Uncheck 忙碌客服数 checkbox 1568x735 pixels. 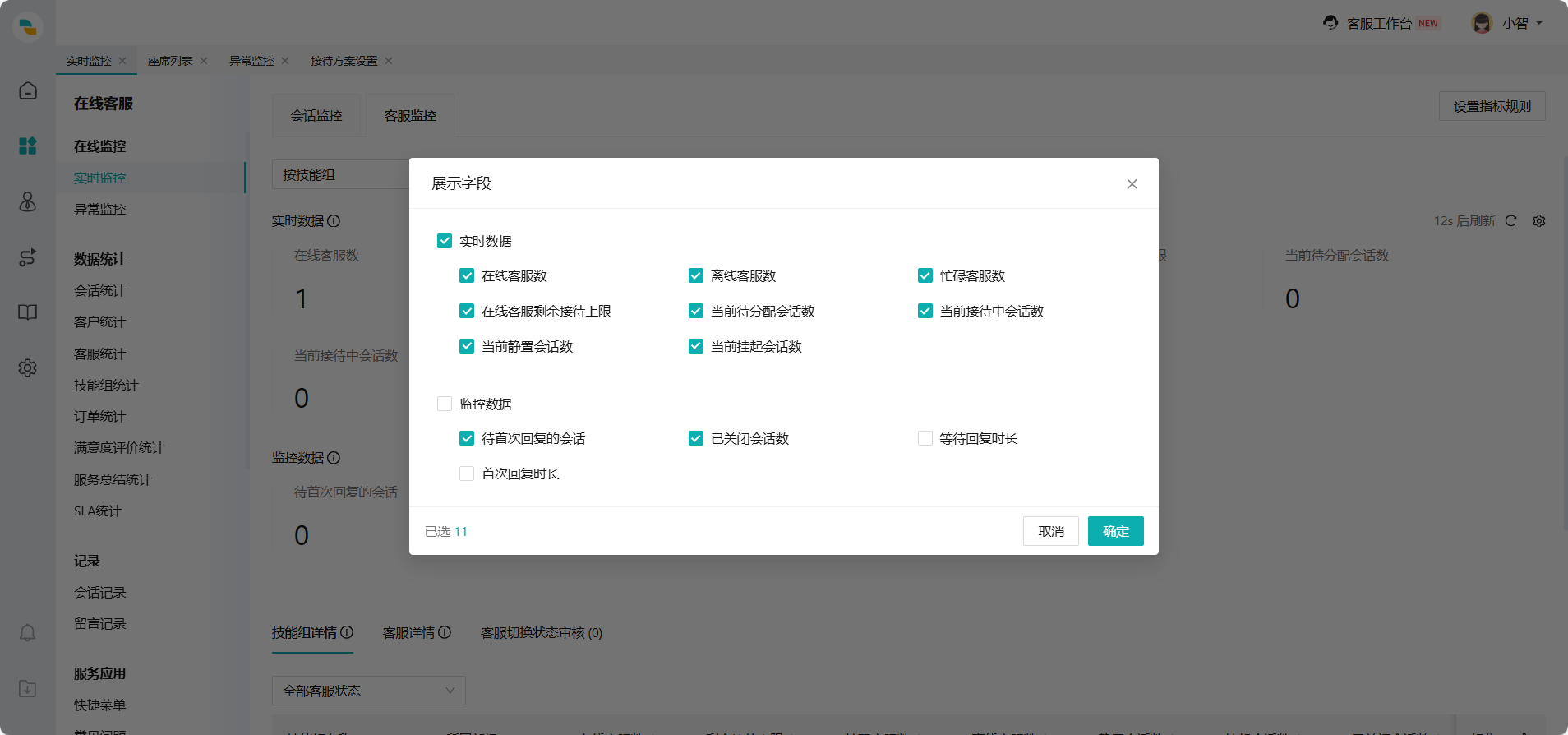tap(925, 275)
